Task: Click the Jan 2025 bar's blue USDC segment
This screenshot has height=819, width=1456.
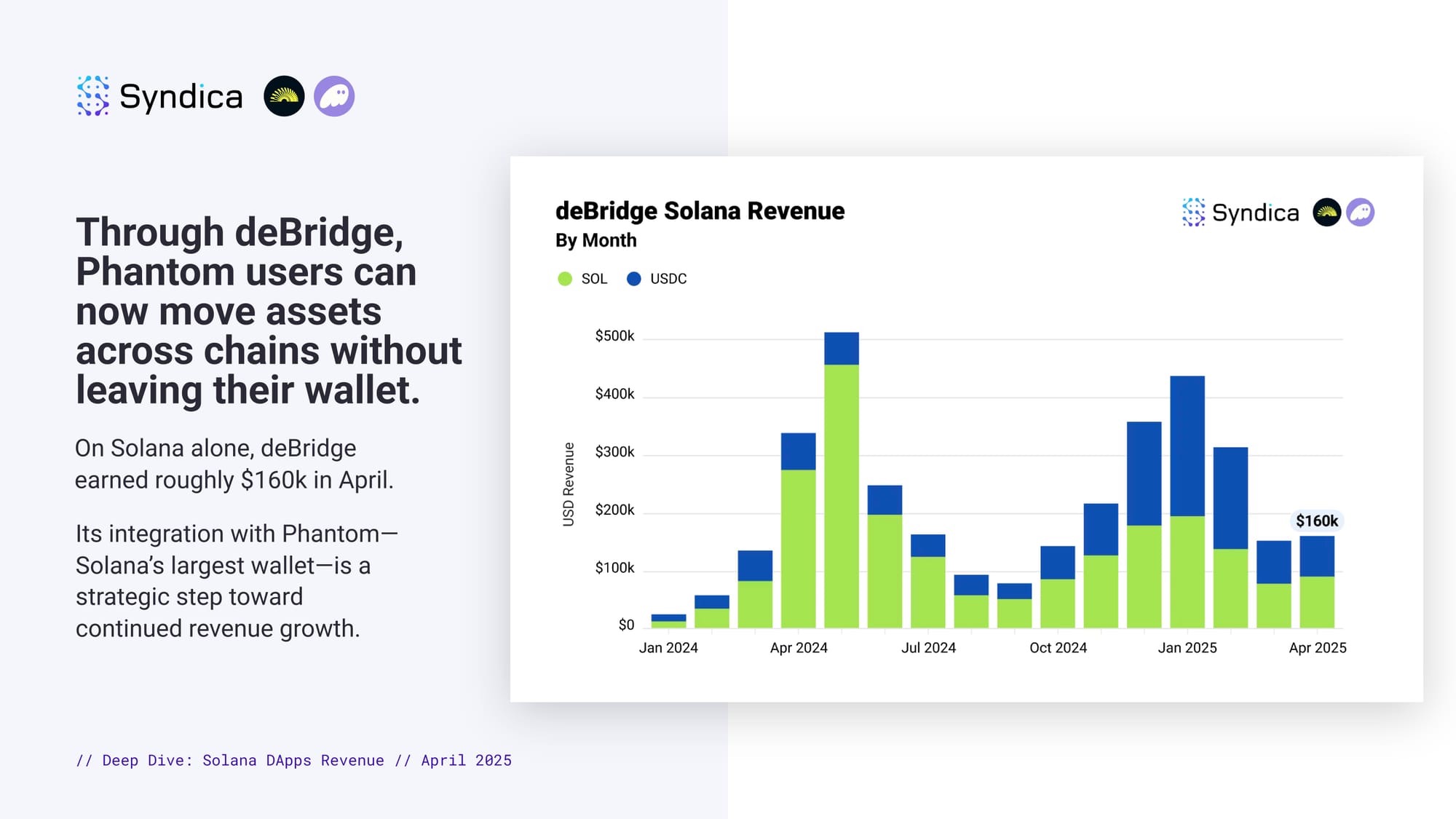Action: 1187,446
